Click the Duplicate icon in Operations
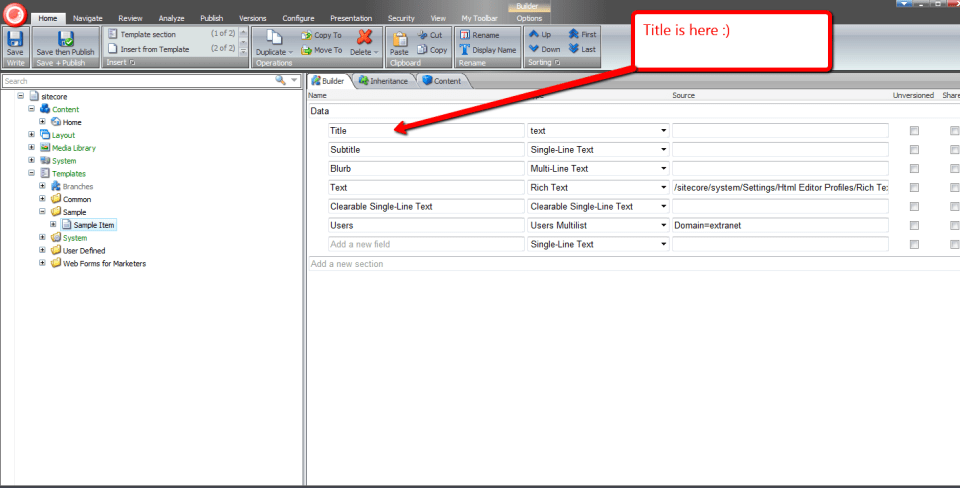This screenshot has width=960, height=488. coord(274,39)
